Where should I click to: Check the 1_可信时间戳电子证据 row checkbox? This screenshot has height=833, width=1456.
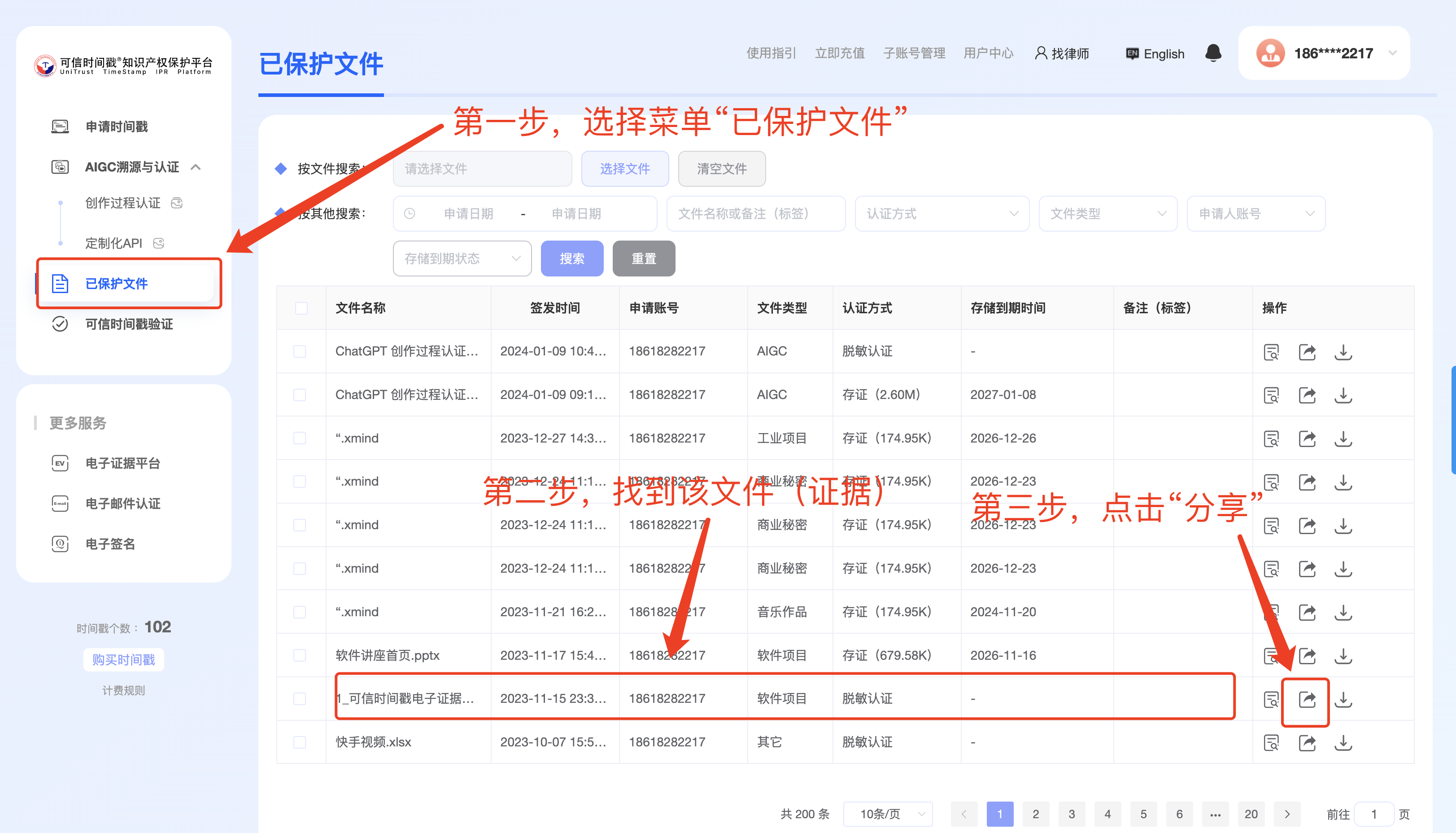pos(300,698)
